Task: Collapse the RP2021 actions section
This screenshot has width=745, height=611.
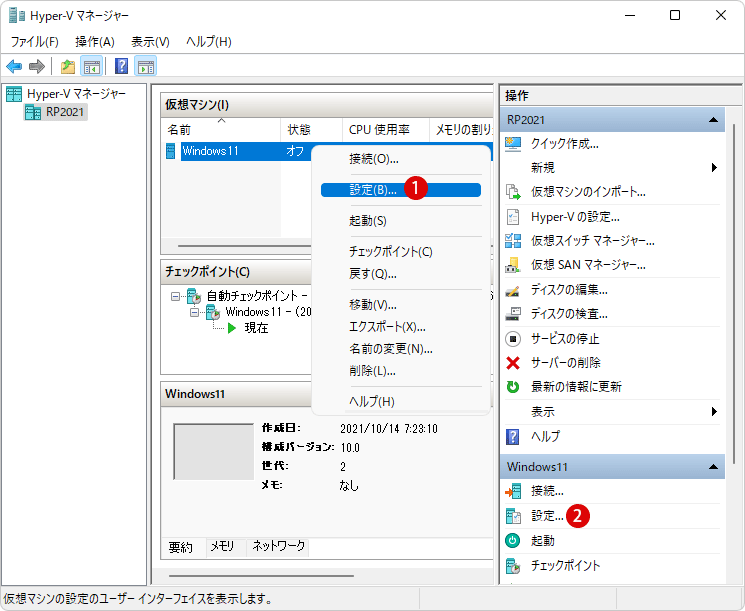Action: coord(713,120)
